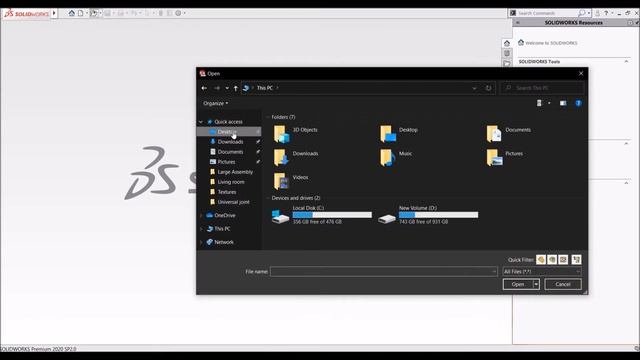Select the Videos folder
Image resolution: width=640 pixels, height=360 pixels.
tap(291, 181)
